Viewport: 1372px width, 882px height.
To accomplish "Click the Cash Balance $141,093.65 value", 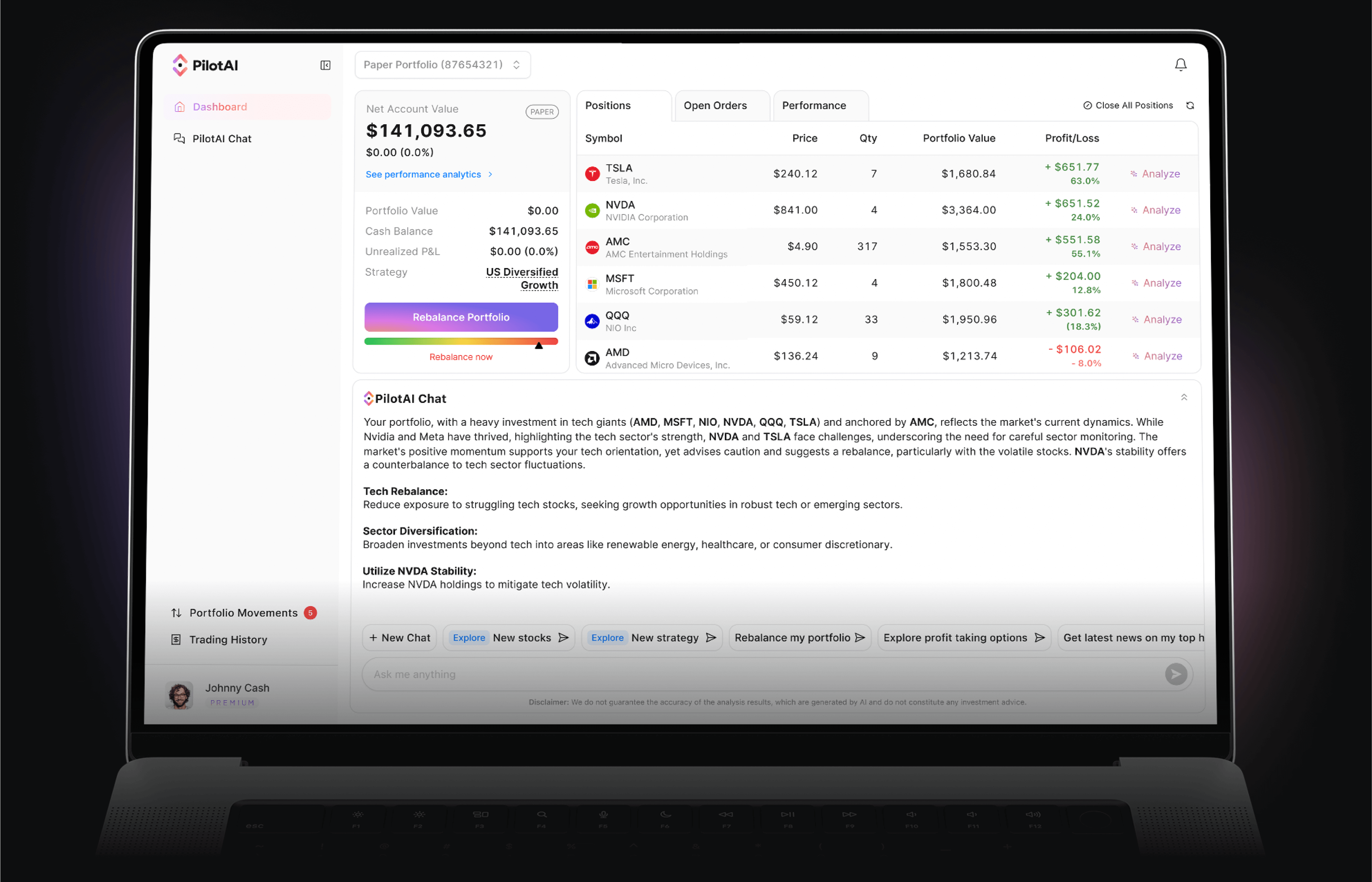I will [523, 231].
